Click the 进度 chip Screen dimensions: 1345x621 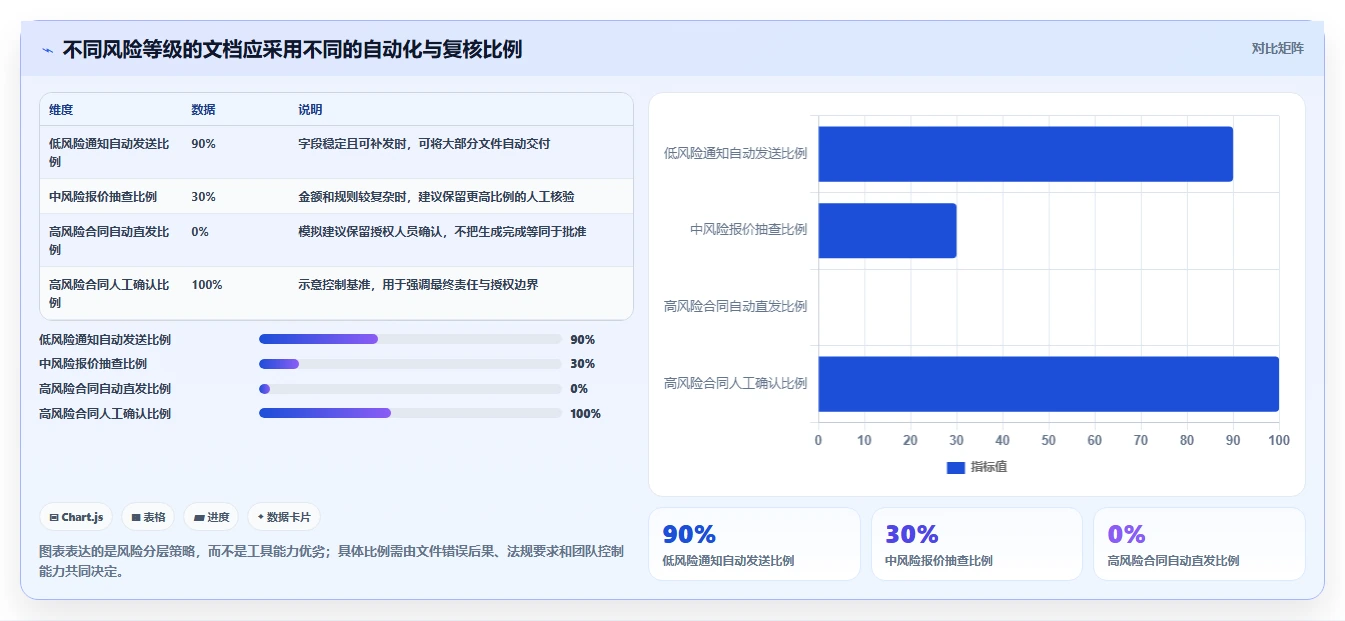211,517
